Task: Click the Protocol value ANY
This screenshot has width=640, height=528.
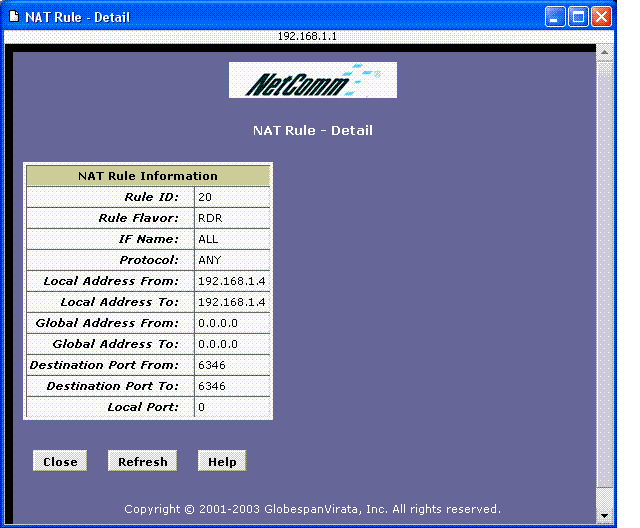Action: point(209,260)
